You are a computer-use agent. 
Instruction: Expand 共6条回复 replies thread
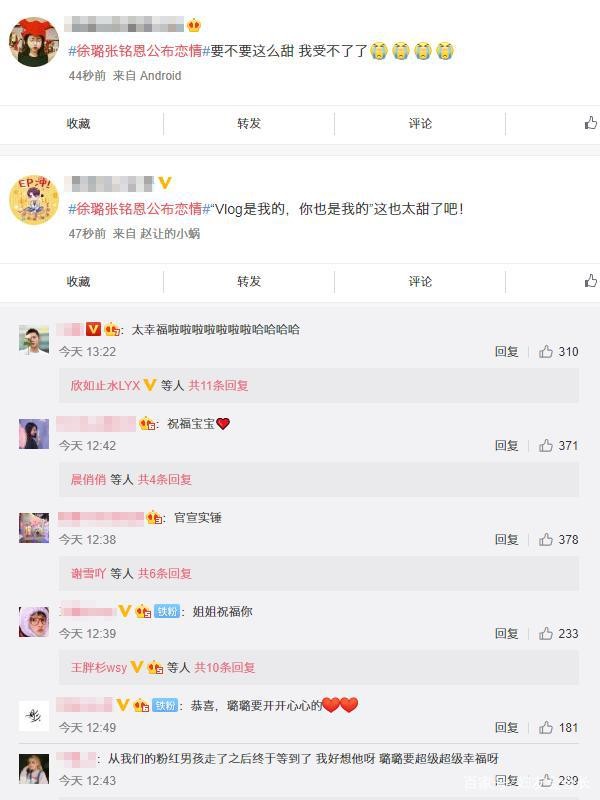(x=165, y=573)
